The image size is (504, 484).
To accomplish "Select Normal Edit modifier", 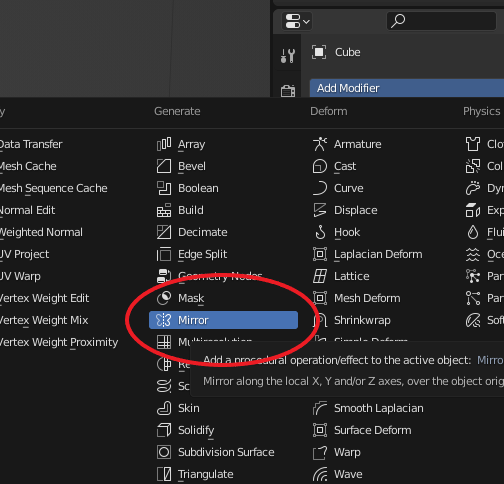I will [x=27, y=210].
